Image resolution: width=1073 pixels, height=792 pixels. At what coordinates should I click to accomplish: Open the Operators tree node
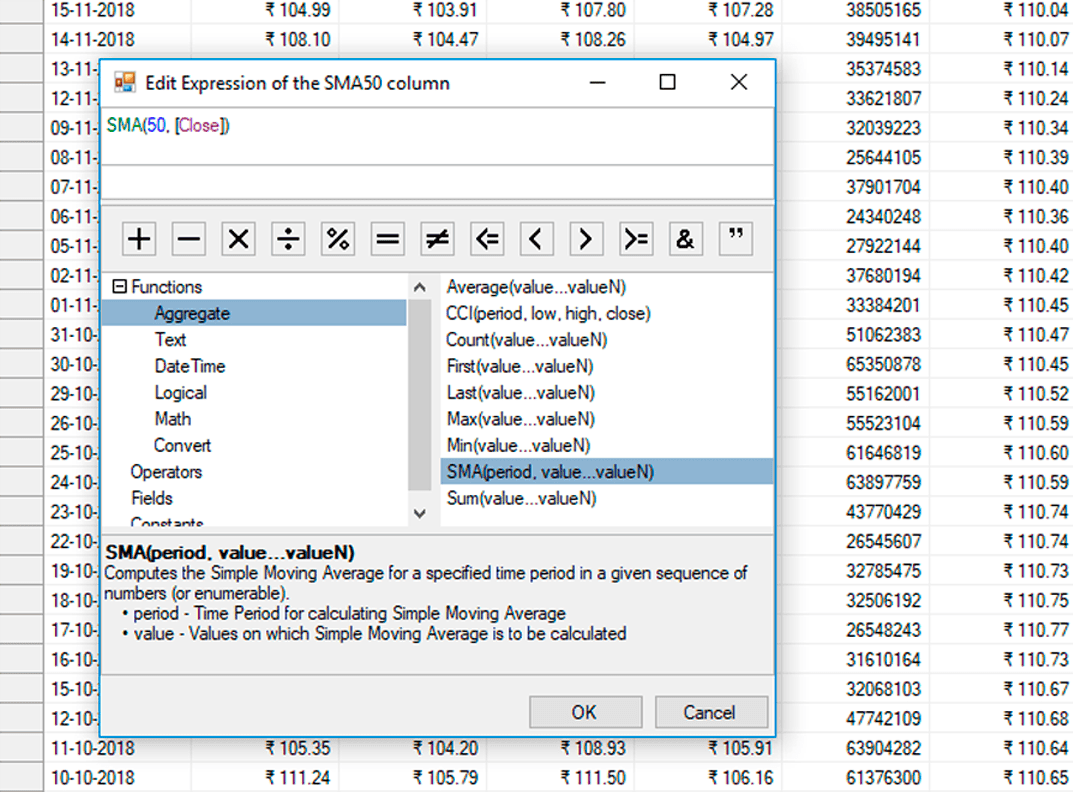[166, 472]
